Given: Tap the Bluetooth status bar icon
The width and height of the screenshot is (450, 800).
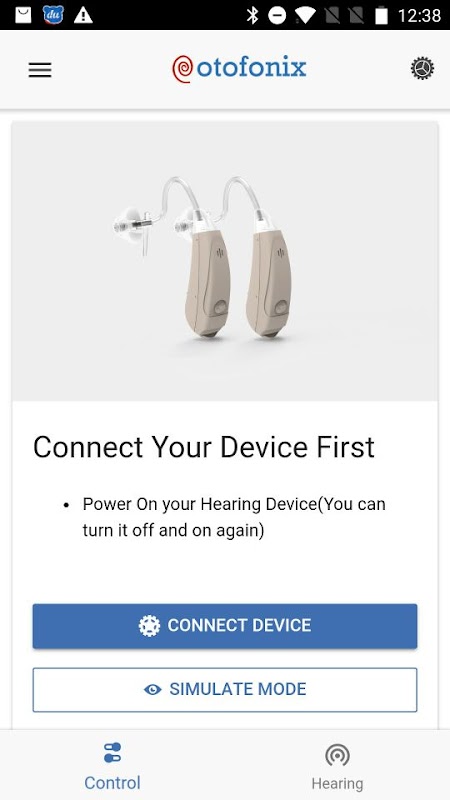Looking at the screenshot, I should click(252, 15).
